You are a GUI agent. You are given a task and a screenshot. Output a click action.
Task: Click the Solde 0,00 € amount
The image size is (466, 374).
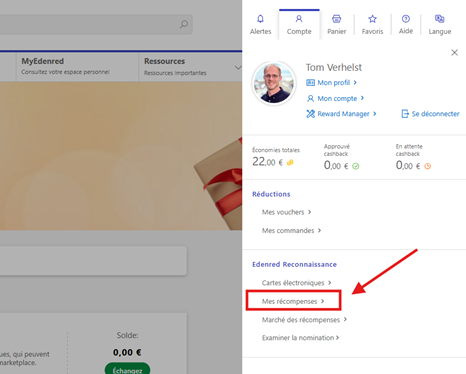127,352
